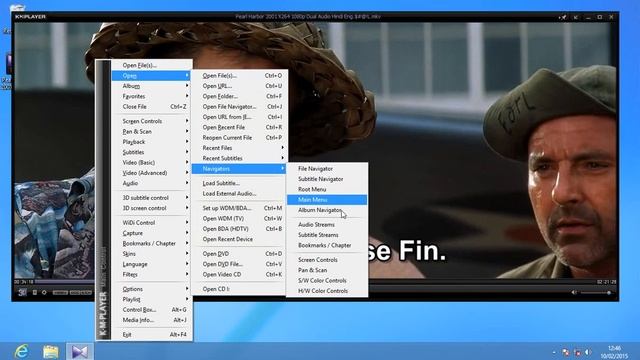The height and width of the screenshot is (360, 640).
Task: Toggle always-on-top pin icon in KMPlayer title bar
Action: click(x=563, y=17)
